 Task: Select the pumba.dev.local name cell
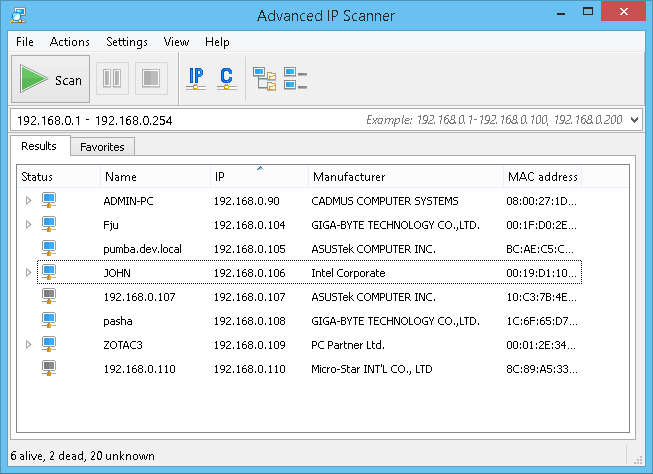(142, 249)
